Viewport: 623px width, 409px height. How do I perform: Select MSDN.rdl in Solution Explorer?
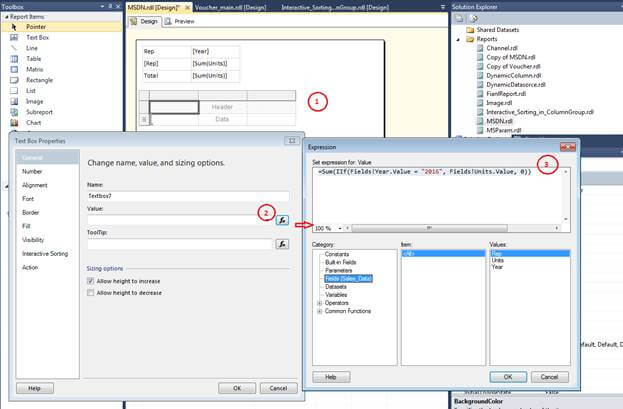click(499, 121)
